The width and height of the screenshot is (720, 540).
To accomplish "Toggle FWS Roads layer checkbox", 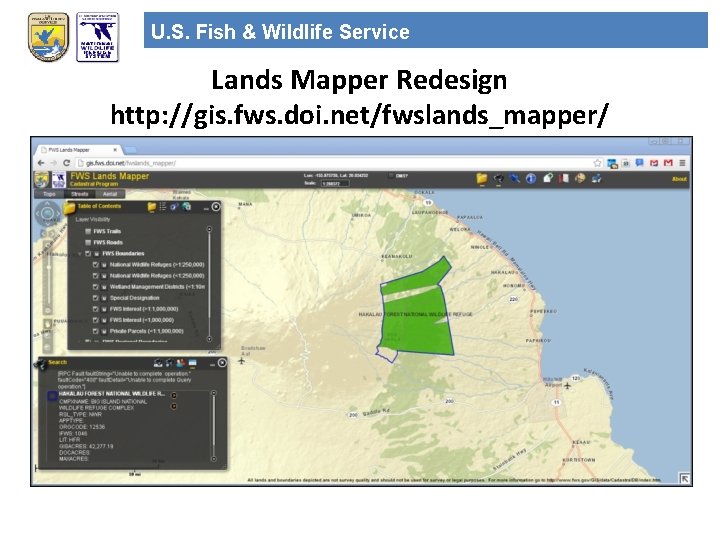I will point(88,242).
